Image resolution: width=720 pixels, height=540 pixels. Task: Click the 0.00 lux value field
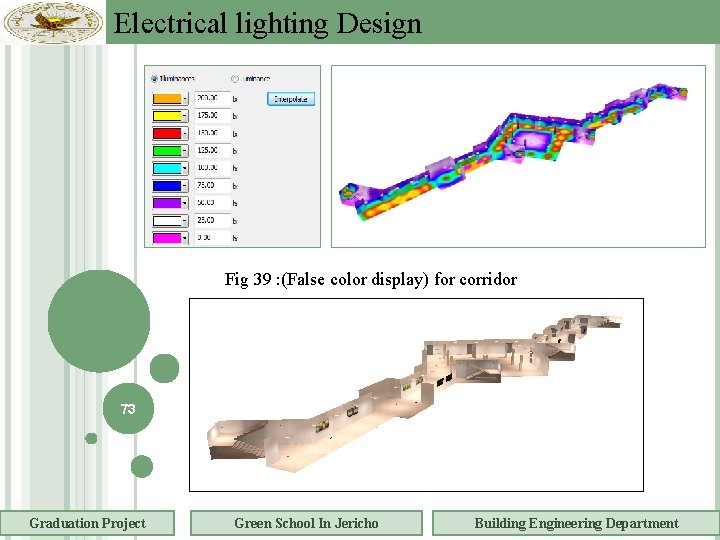pos(212,238)
